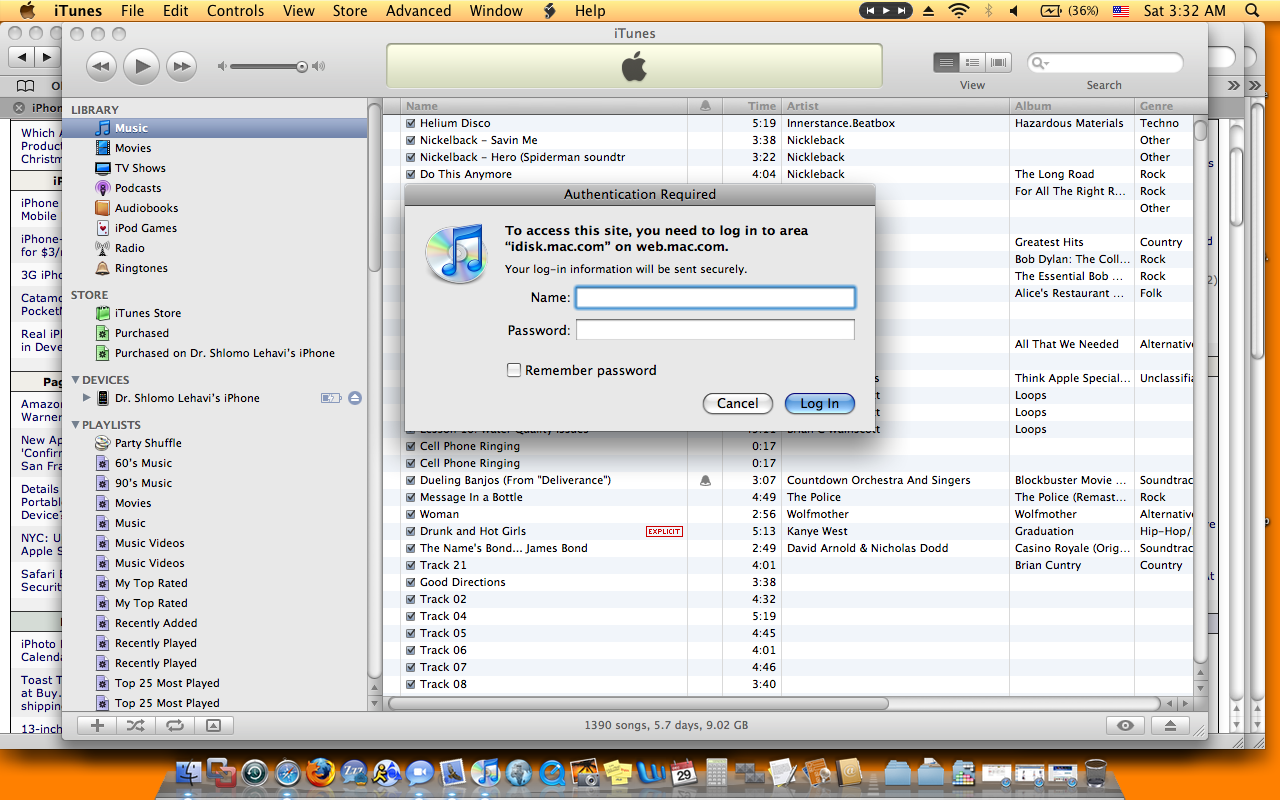Image resolution: width=1280 pixels, height=800 pixels.
Task: Open Radio in the sidebar
Action: 215,248
